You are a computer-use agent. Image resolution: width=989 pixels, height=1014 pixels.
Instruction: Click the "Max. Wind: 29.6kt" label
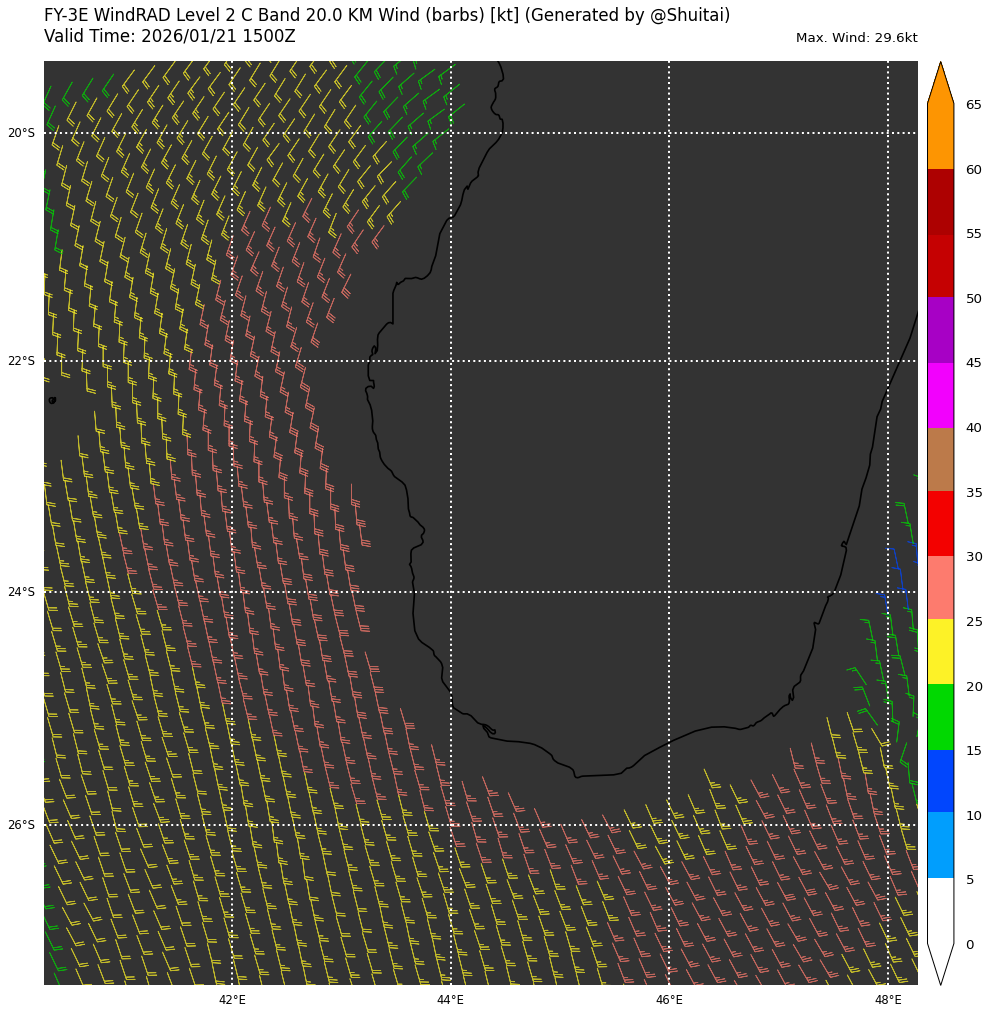point(856,38)
